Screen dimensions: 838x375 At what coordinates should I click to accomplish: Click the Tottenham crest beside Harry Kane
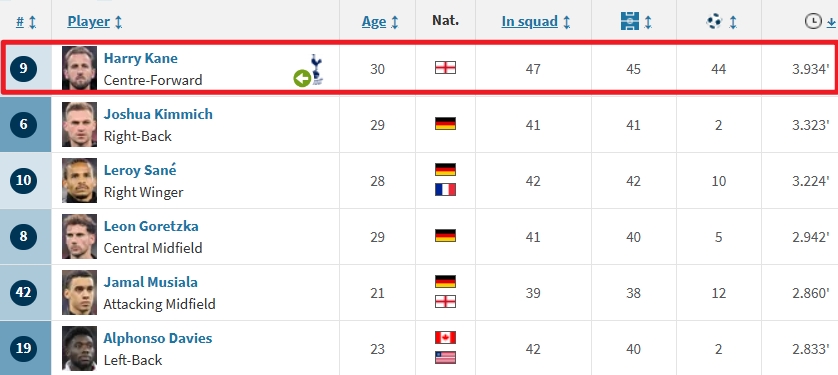[317, 69]
